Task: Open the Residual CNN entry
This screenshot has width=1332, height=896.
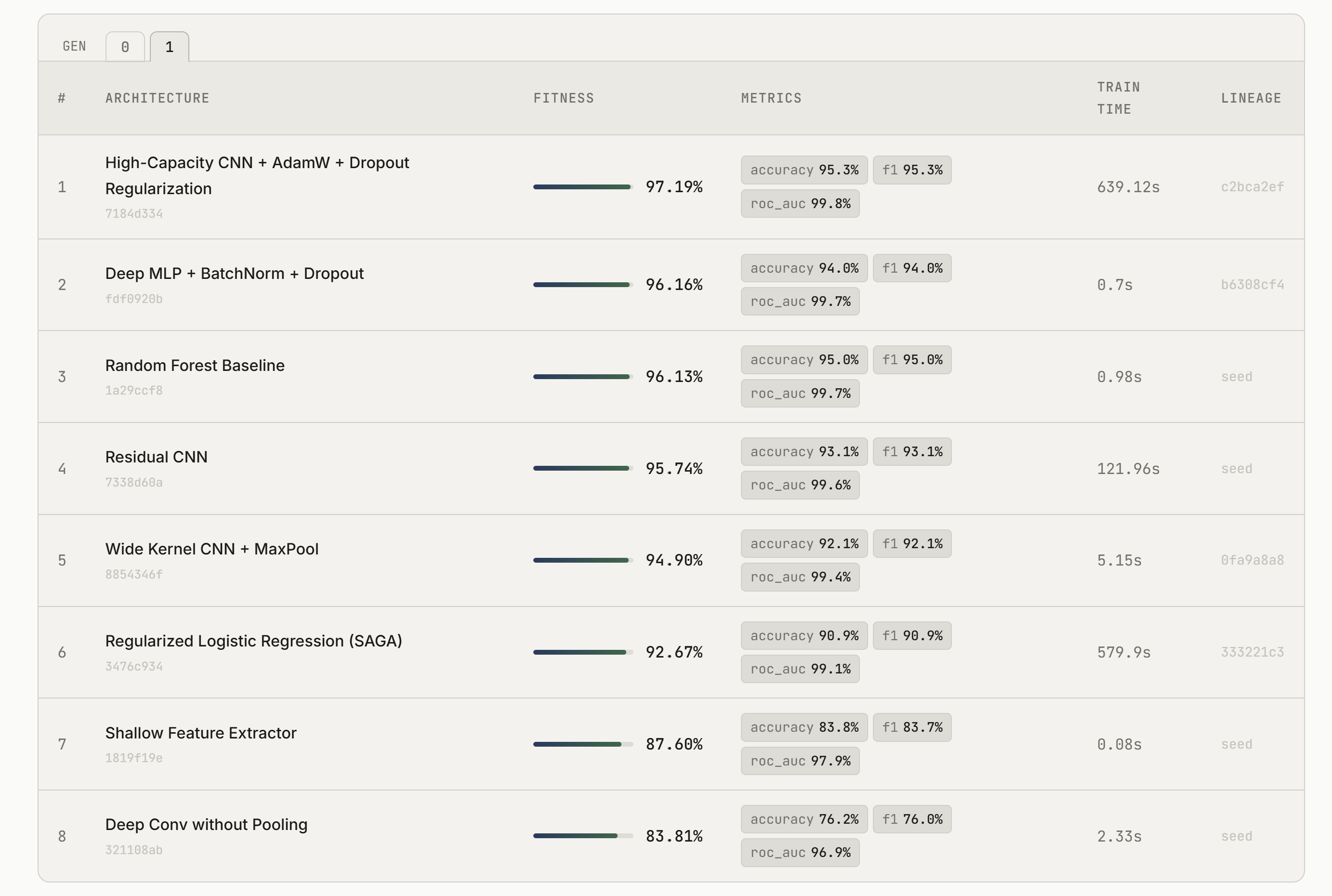Action: tap(156, 457)
